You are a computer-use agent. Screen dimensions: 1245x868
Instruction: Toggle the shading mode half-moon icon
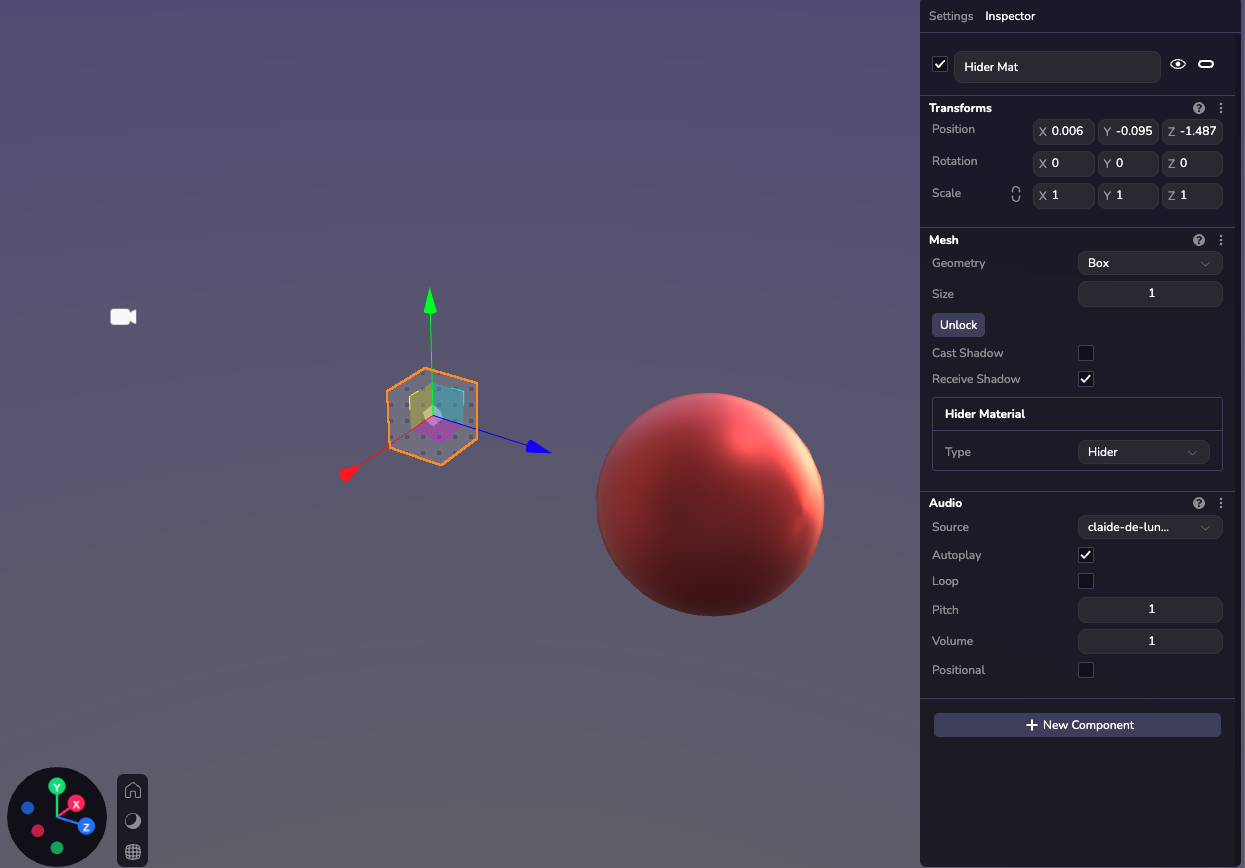(133, 821)
